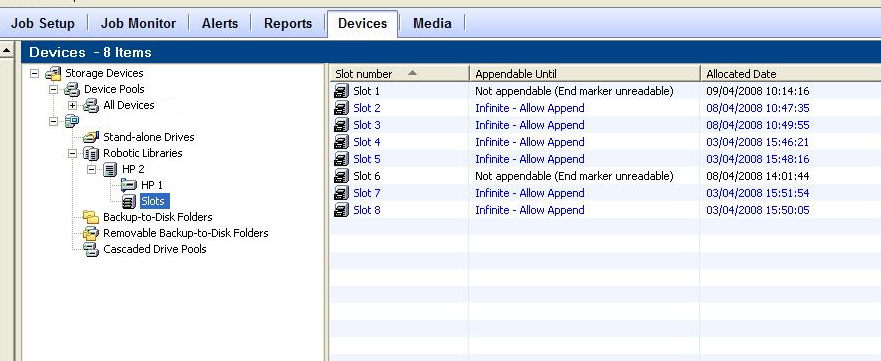Click the server computer icon in tree

click(x=72, y=121)
